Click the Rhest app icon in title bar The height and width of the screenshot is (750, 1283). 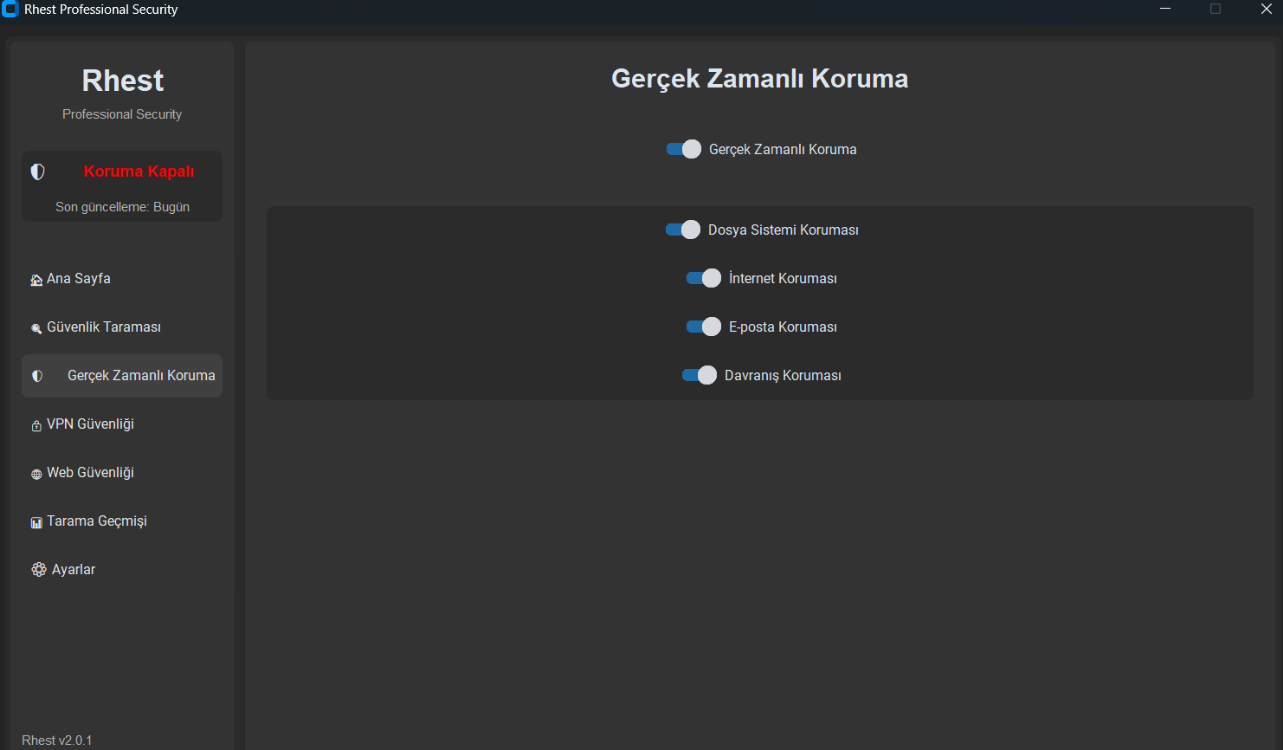[11, 9]
